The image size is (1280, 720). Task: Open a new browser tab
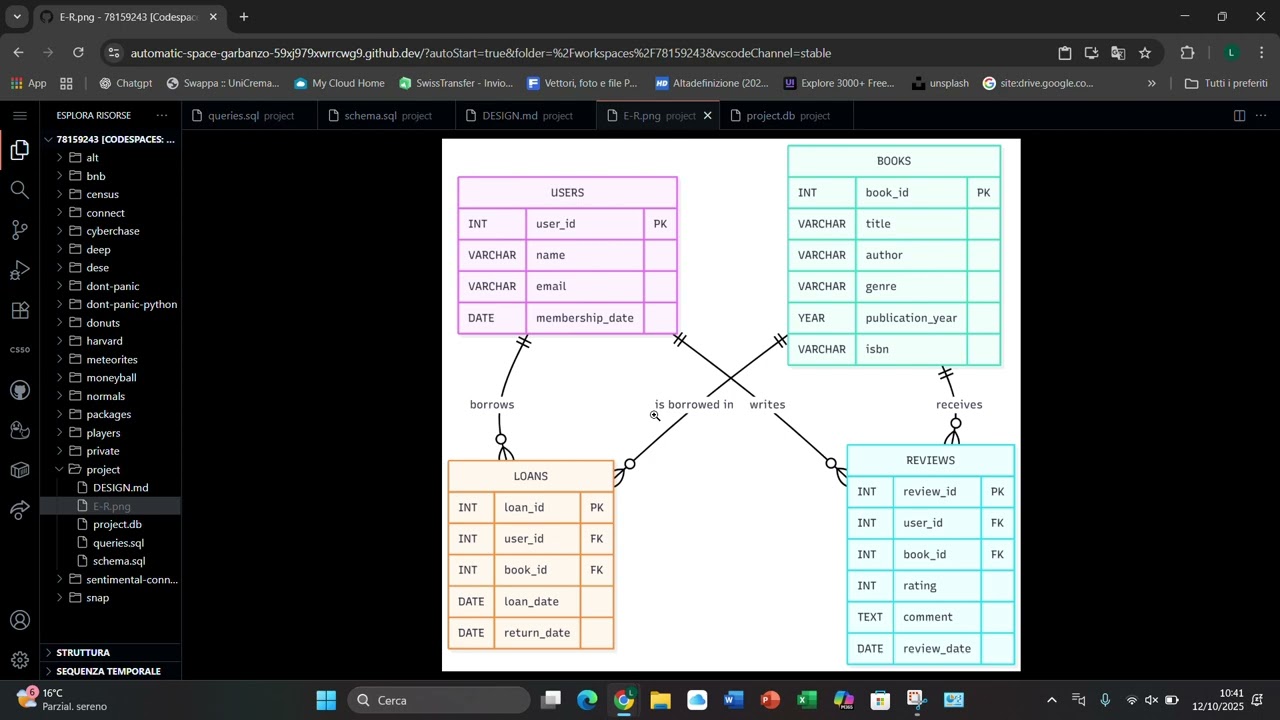click(243, 17)
